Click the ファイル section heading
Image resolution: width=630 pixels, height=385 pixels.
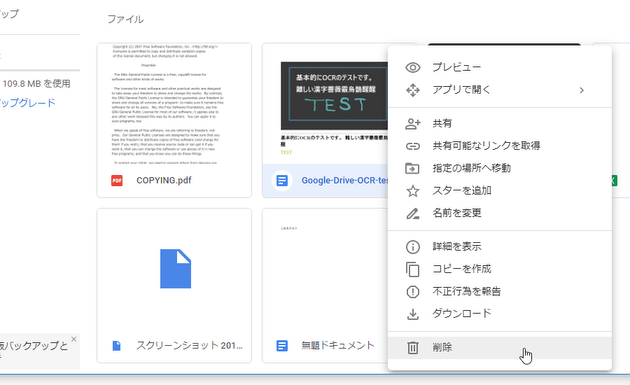tap(125, 19)
